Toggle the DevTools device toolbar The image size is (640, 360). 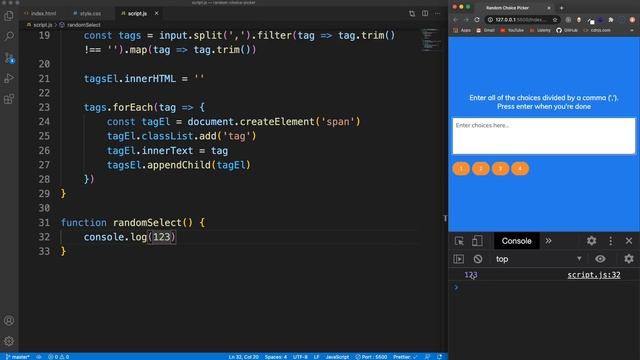pos(477,241)
